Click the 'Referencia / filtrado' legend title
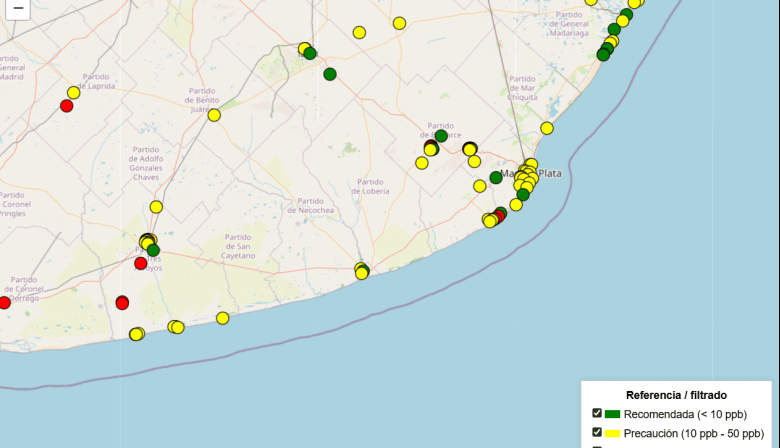780x448 pixels. point(676,395)
